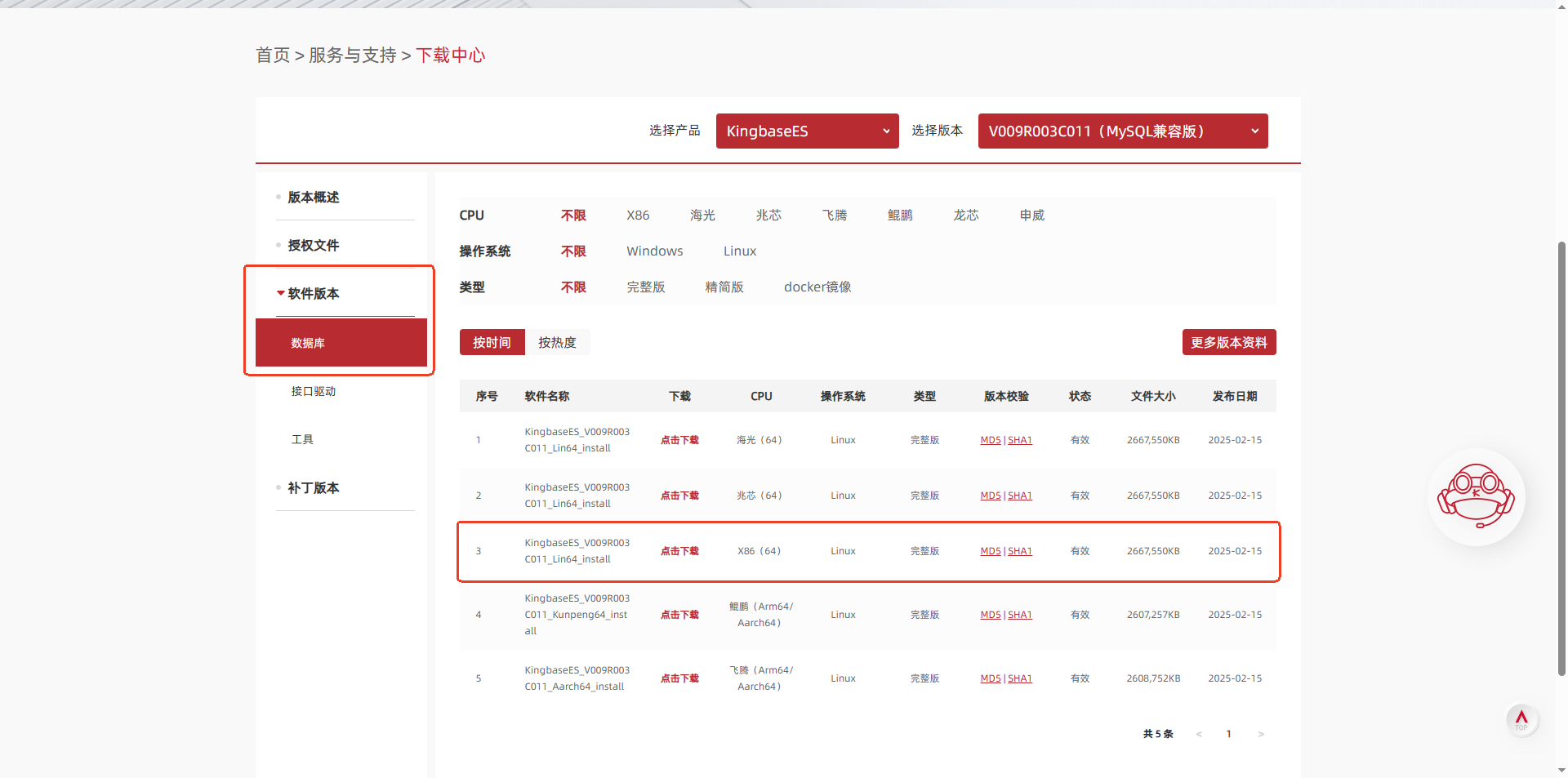
Task: Open the mascot customer service chat icon
Action: coord(1476,497)
